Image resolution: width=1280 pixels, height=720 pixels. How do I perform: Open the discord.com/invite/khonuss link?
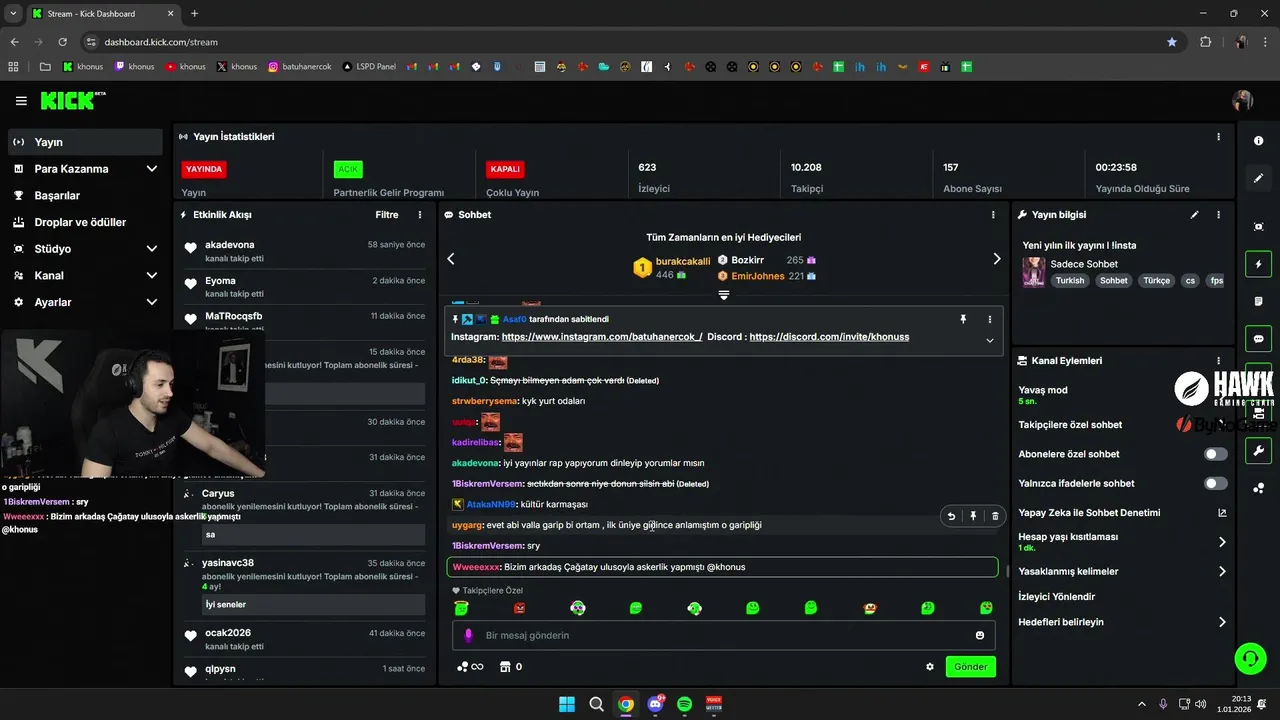(x=829, y=337)
